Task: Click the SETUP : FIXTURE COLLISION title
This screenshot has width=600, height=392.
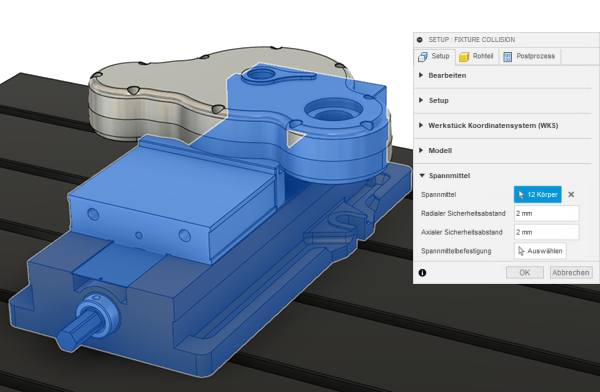Action: pyautogui.click(x=471, y=40)
